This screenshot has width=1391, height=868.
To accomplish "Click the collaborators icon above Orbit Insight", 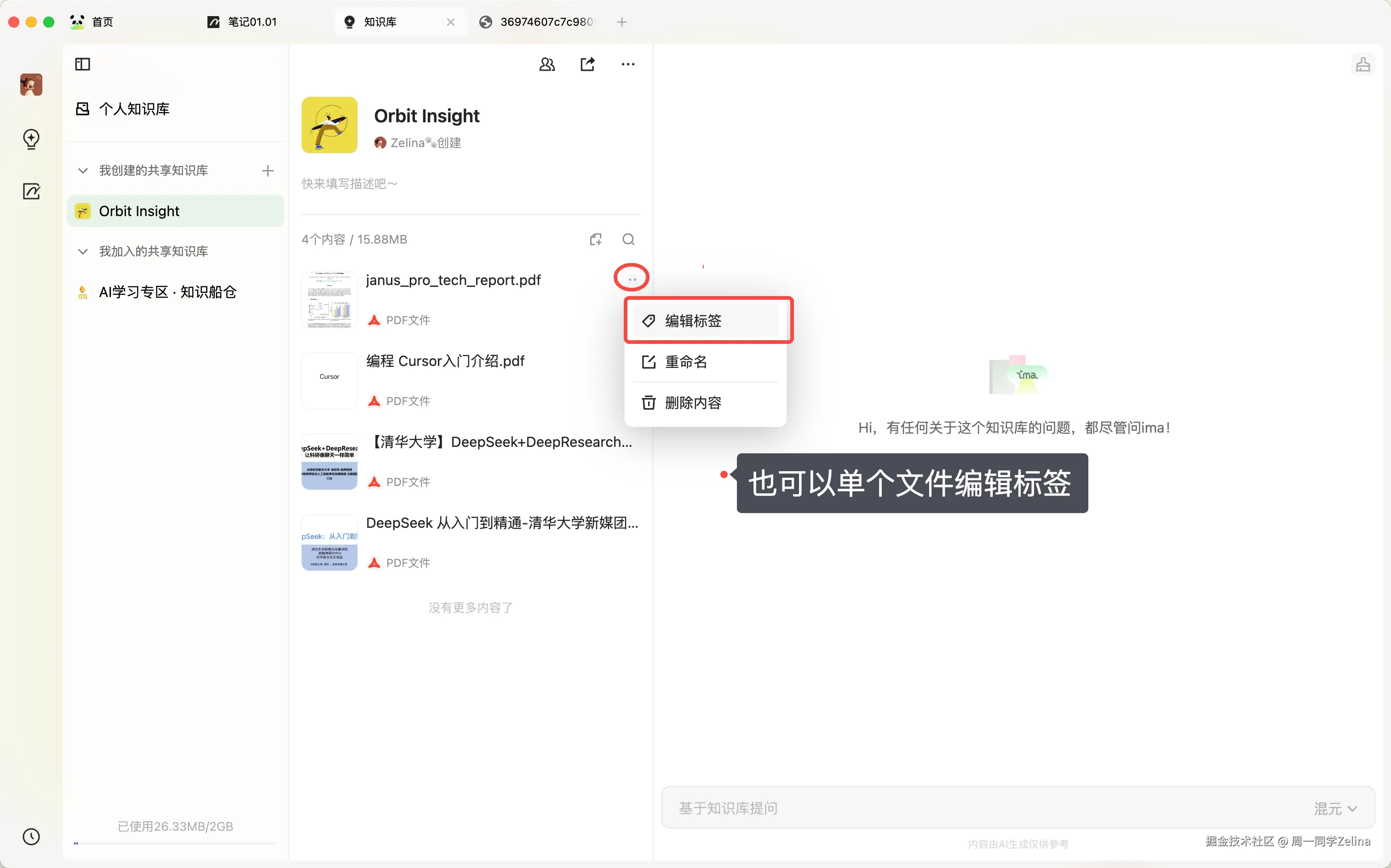I will pos(546,64).
